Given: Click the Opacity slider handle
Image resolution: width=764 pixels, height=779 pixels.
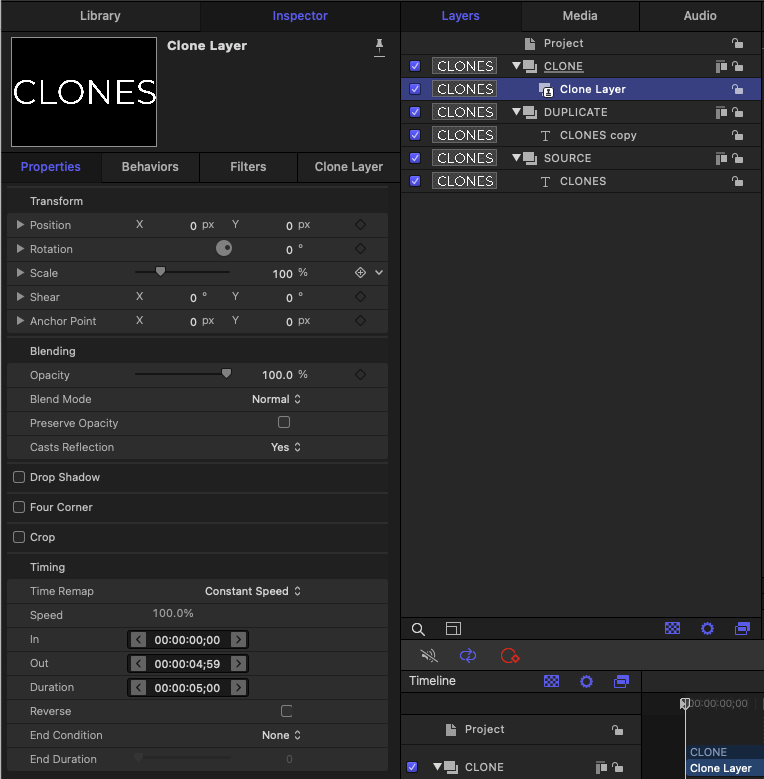Looking at the screenshot, I should [x=226, y=374].
